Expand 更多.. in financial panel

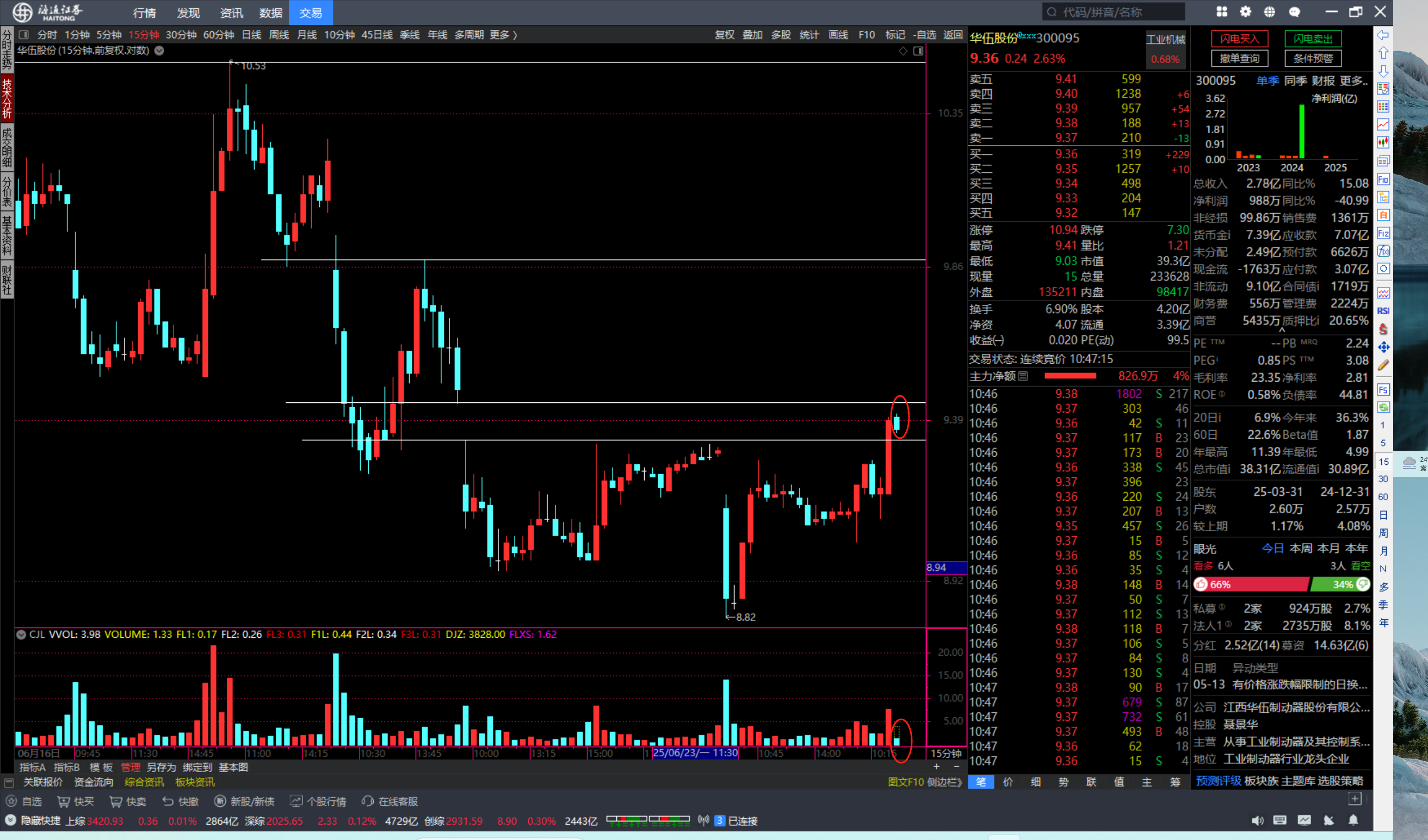click(1353, 80)
